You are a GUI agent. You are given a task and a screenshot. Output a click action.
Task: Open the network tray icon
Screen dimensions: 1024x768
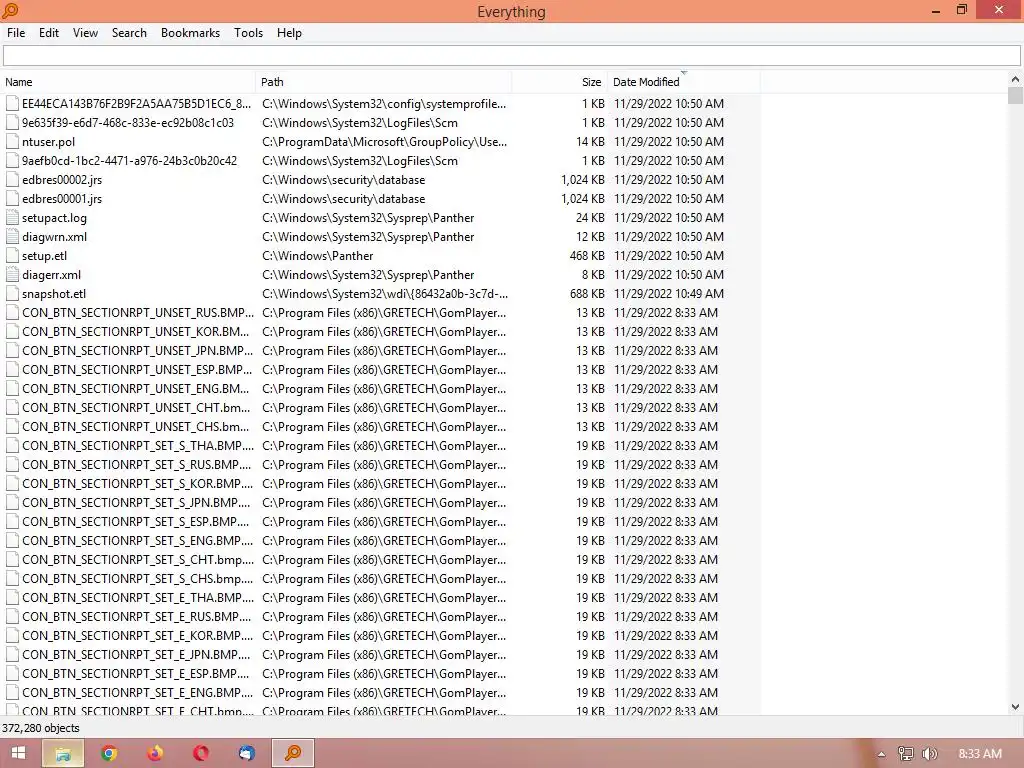click(905, 754)
